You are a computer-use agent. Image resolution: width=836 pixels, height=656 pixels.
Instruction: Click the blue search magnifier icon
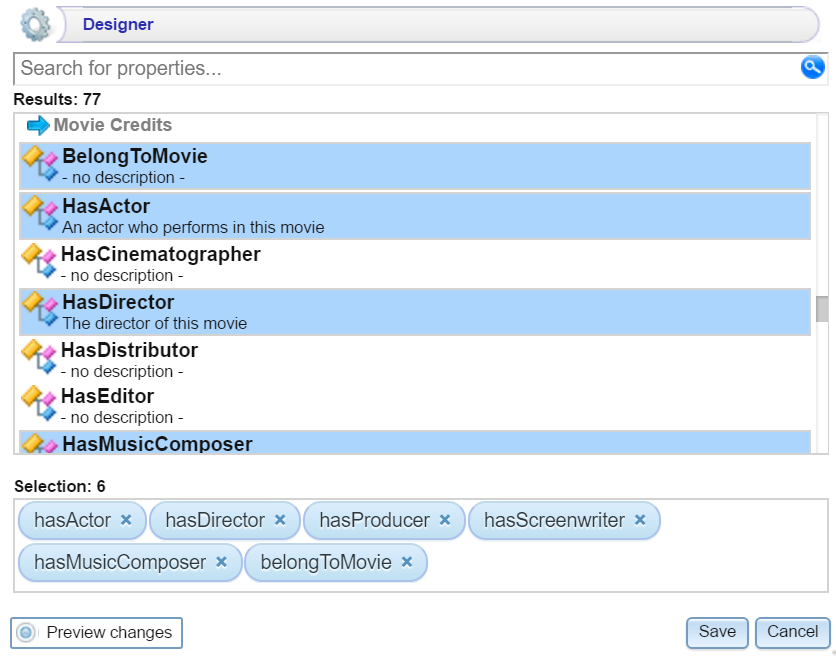pyautogui.click(x=812, y=67)
